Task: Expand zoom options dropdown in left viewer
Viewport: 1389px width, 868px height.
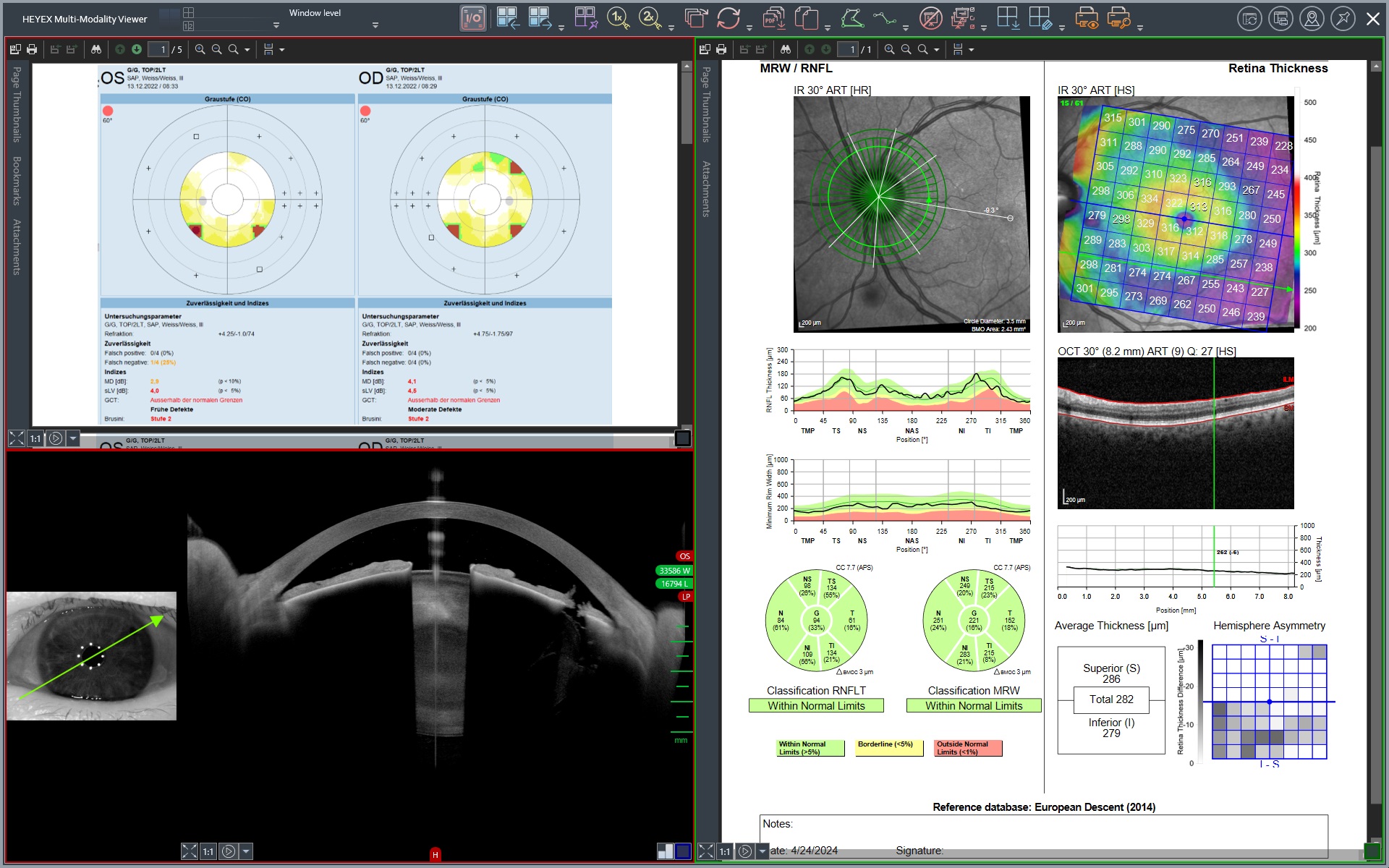Action: (x=247, y=50)
